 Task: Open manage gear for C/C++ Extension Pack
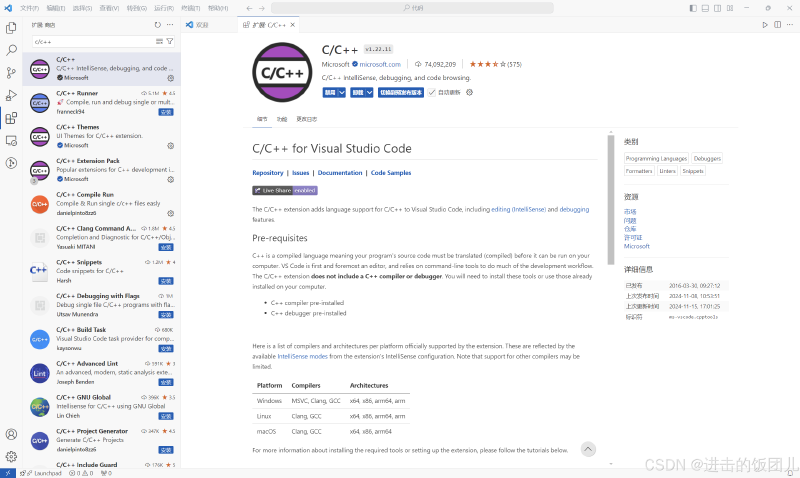[x=171, y=180]
